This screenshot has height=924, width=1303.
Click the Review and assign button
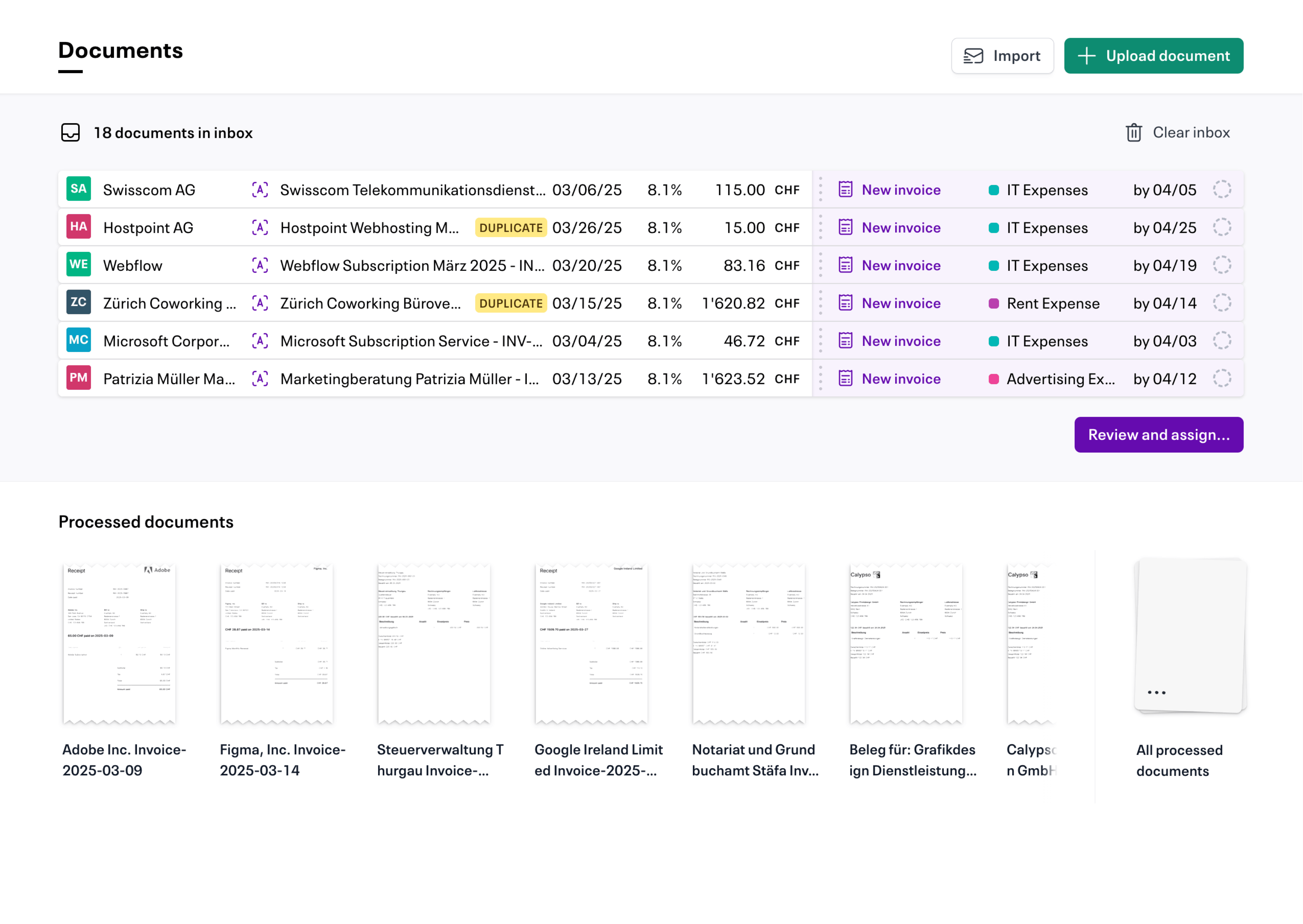pos(1158,435)
